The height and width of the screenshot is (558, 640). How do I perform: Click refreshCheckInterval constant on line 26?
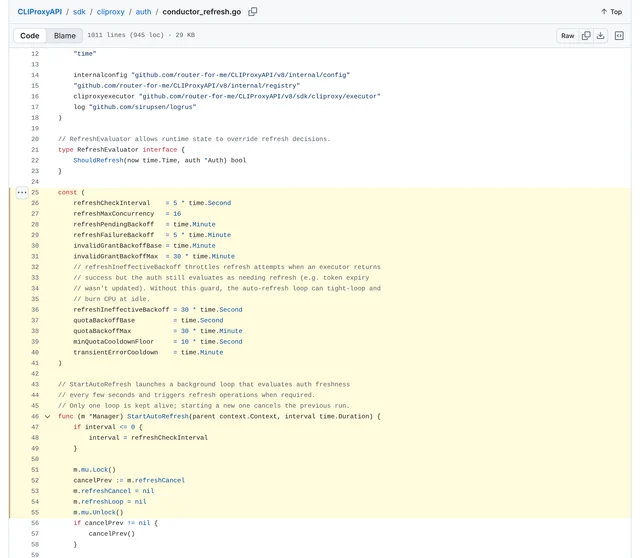tap(112, 203)
